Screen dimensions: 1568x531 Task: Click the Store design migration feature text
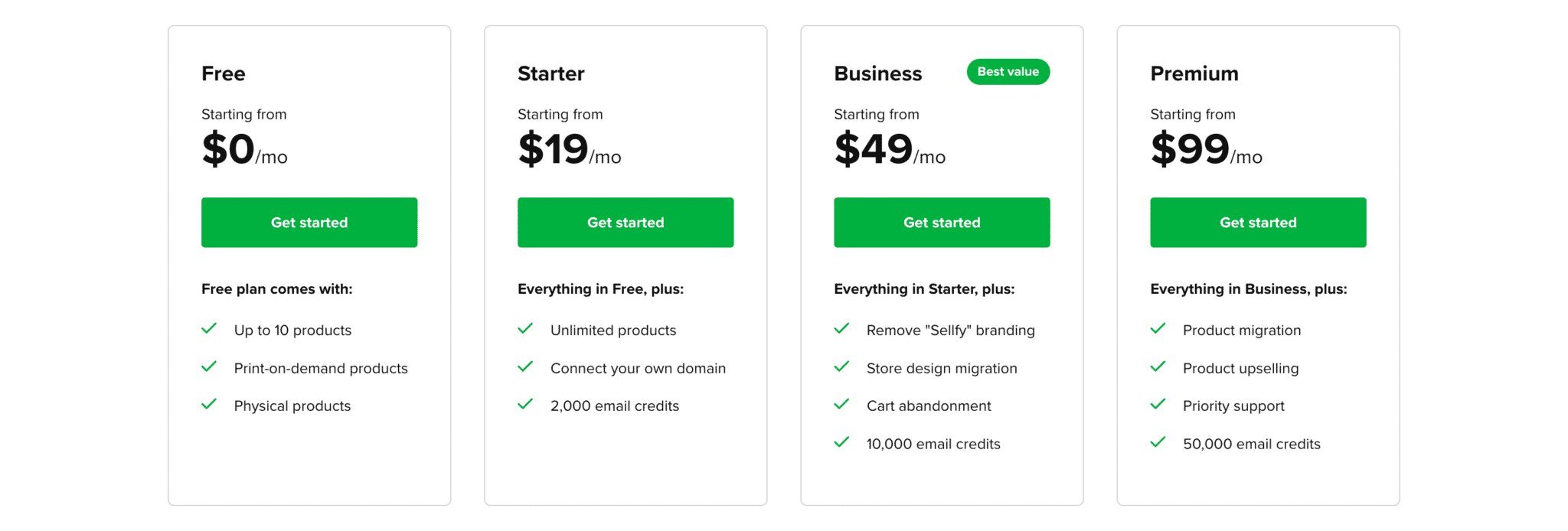tap(942, 368)
